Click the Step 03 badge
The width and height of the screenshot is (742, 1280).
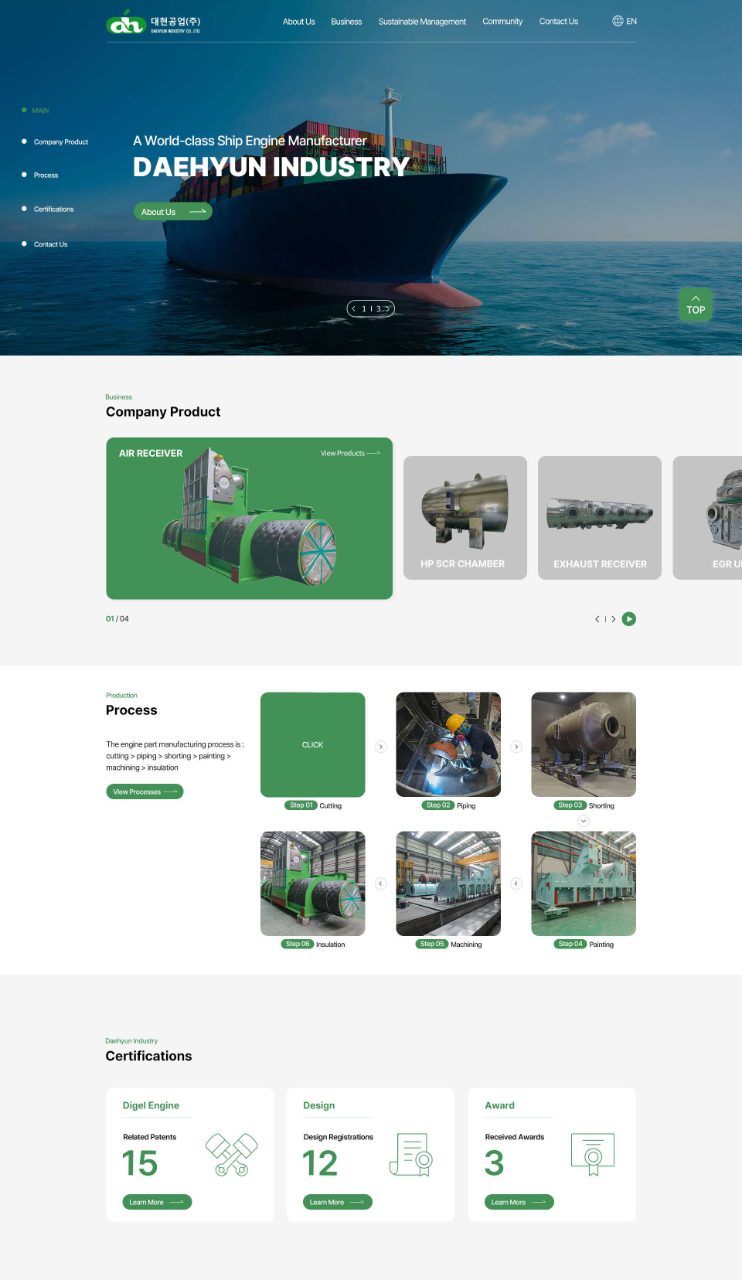coord(571,805)
